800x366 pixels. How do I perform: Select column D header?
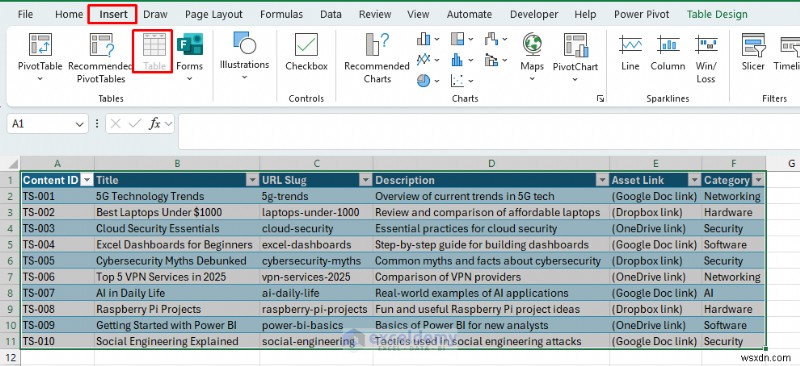(491, 163)
